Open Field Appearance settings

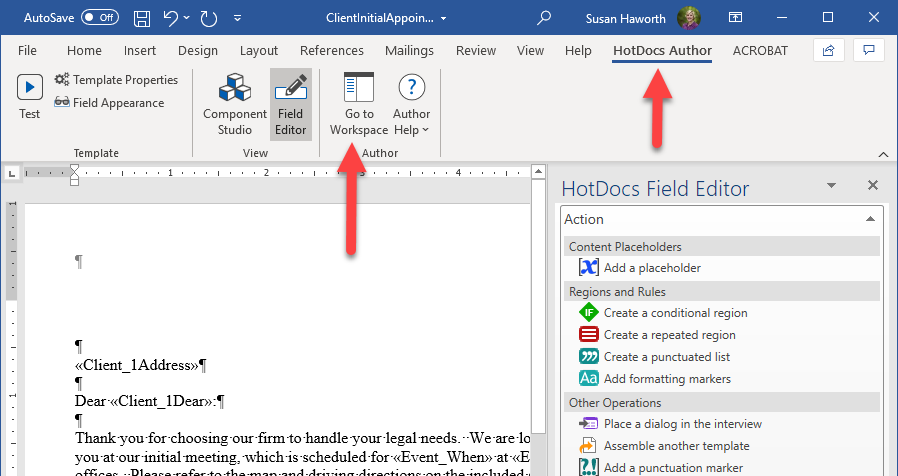click(x=109, y=103)
